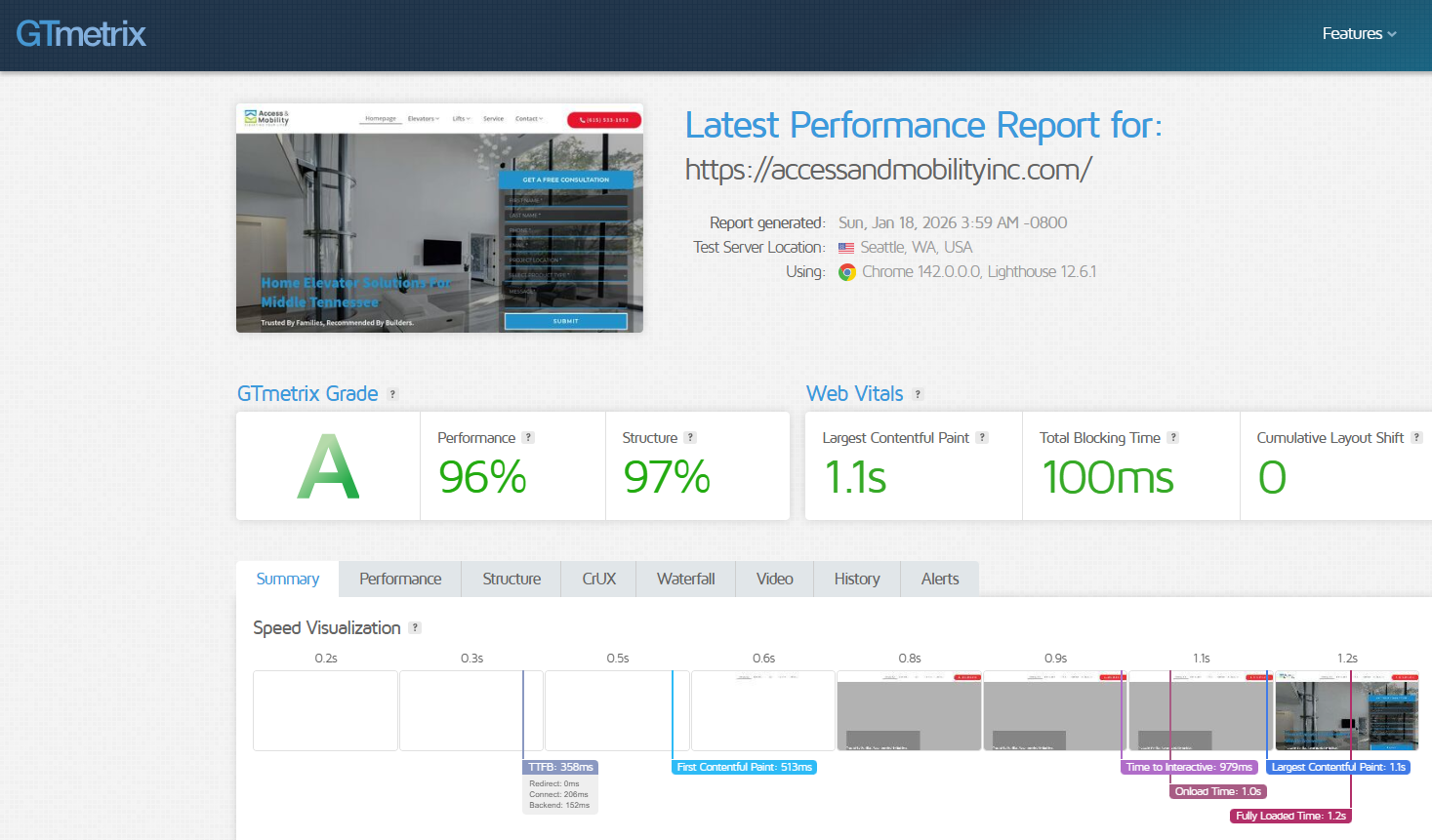Open the Largest Contentful Paint help icon
Screen dimensions: 1432x840
[982, 438]
